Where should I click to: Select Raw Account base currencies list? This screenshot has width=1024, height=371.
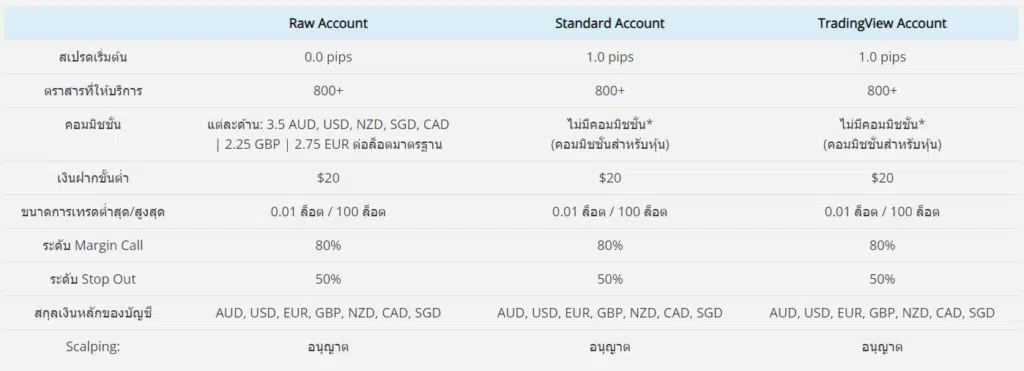click(x=328, y=313)
